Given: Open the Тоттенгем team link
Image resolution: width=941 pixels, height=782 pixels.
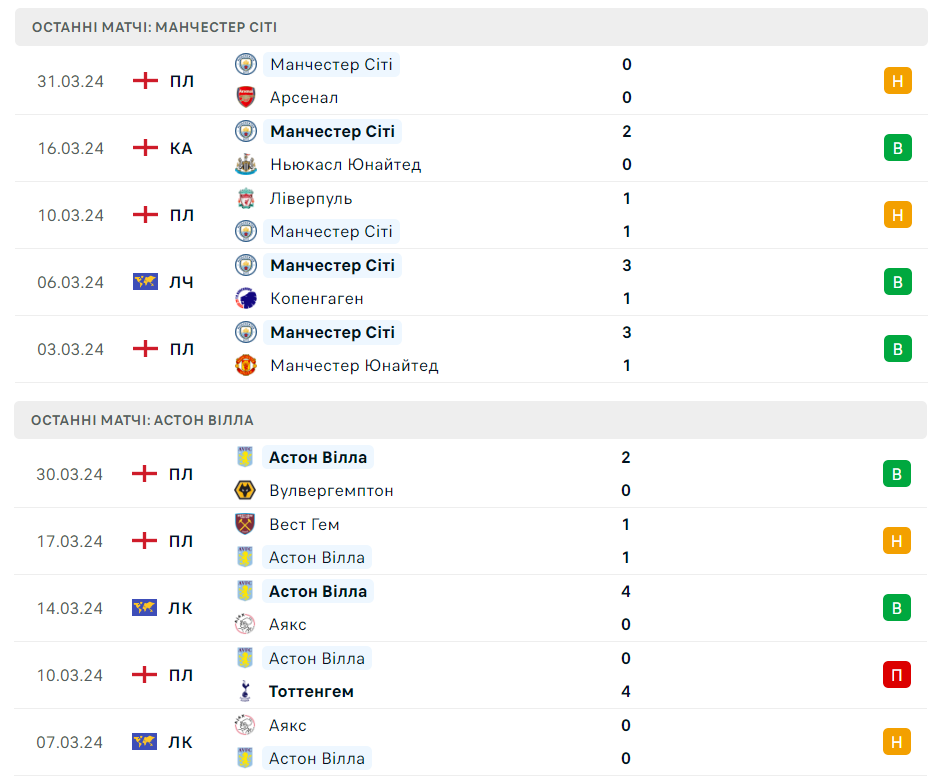Looking at the screenshot, I should 311,691.
